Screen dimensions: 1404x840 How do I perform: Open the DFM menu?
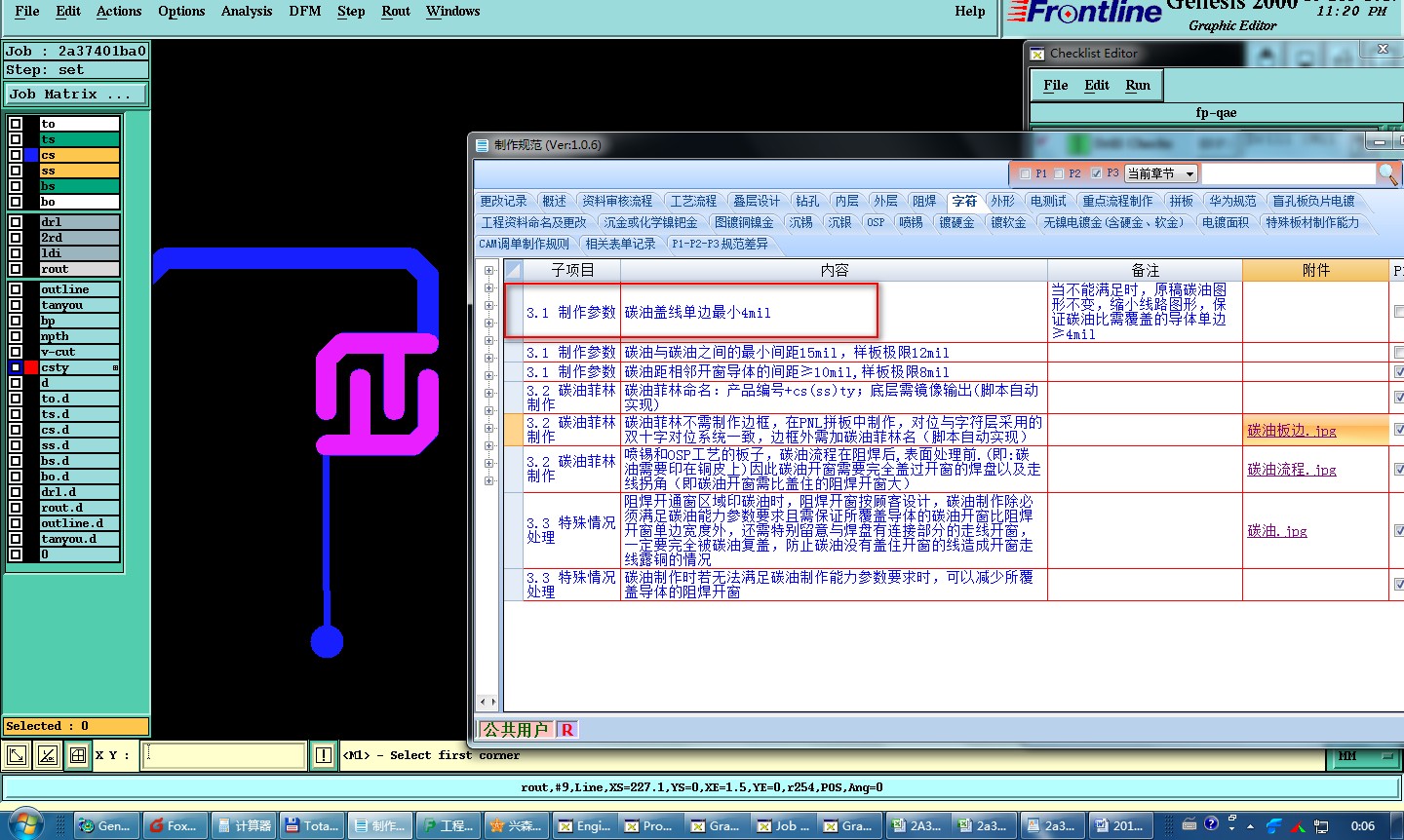coord(305,11)
